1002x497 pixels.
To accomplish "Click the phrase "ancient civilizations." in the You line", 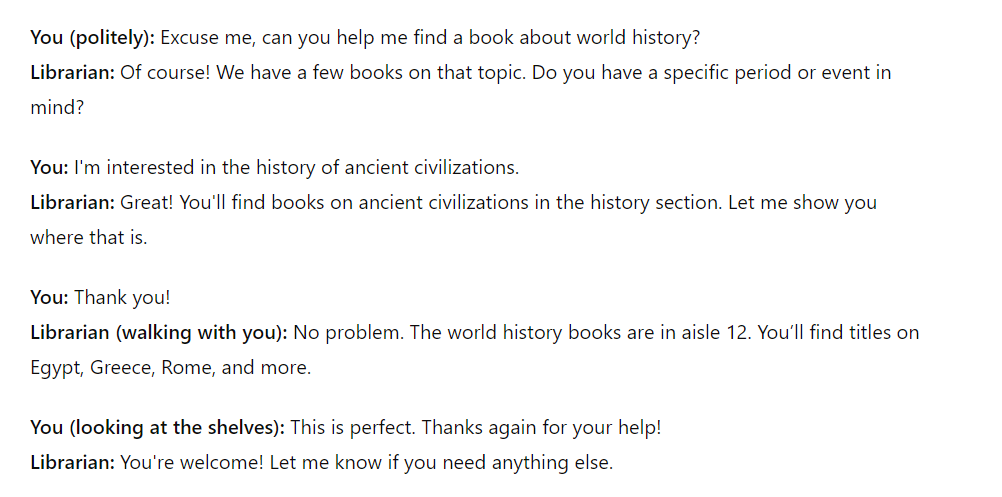I will [431, 168].
